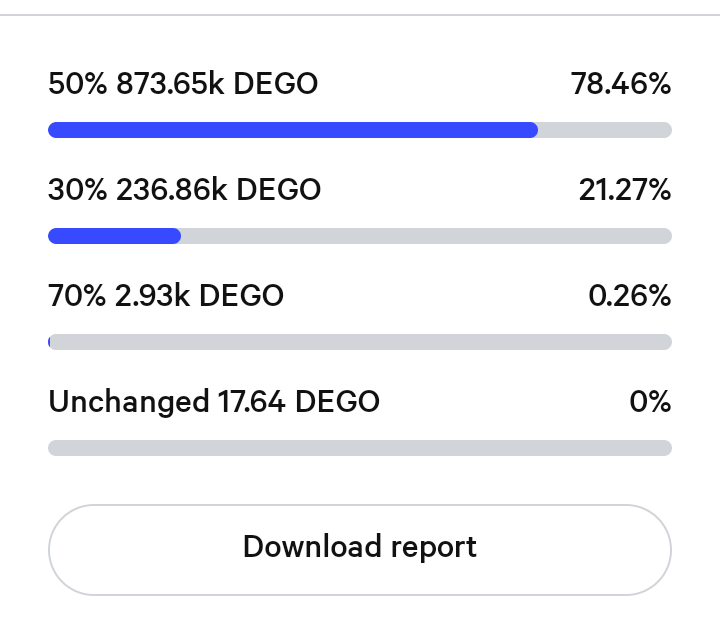The image size is (720, 644).
Task: Click the grey unfilled part of the 0.26% bar
Action: coord(361,342)
